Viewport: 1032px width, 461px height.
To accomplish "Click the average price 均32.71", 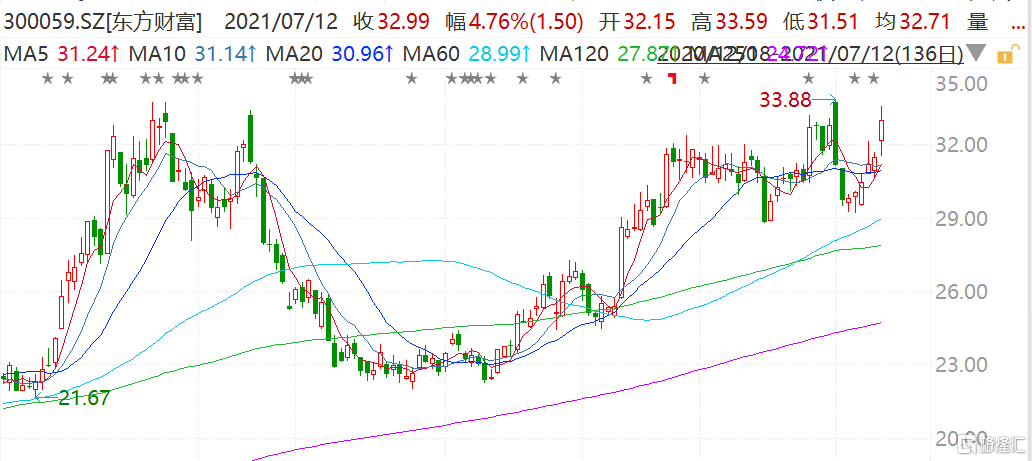I will (x=912, y=23).
